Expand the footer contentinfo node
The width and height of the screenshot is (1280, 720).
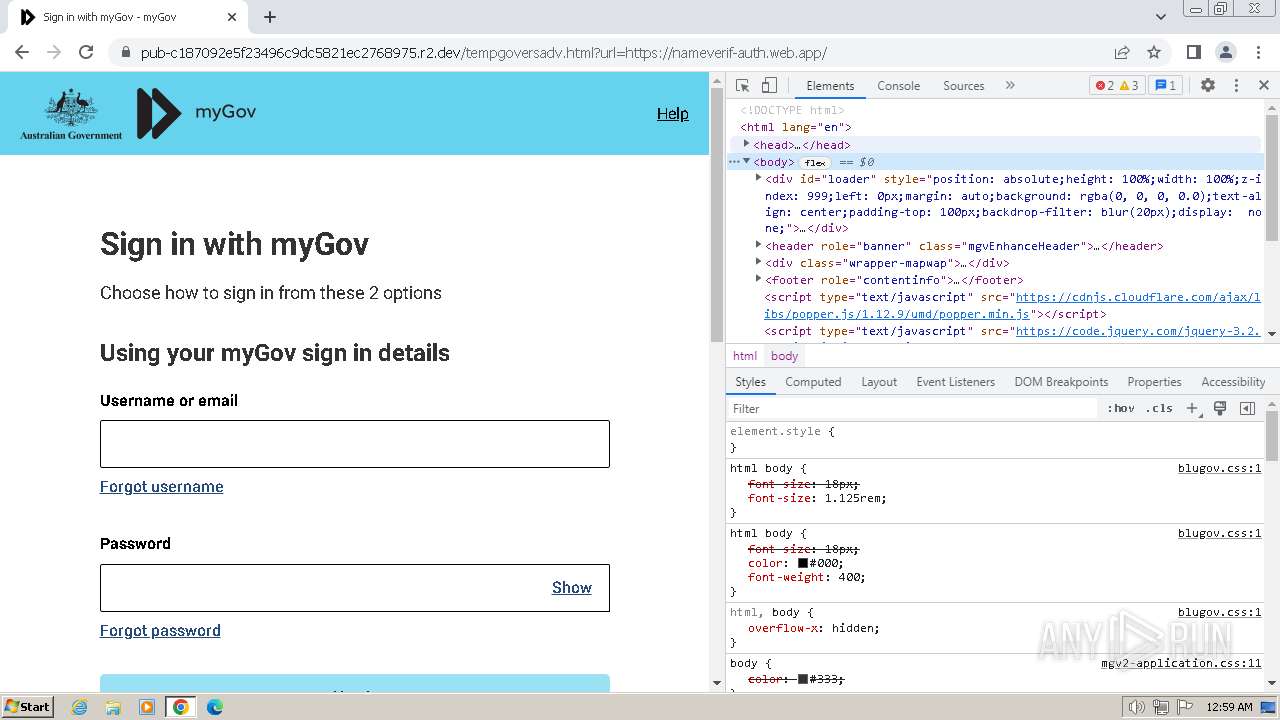(758, 279)
